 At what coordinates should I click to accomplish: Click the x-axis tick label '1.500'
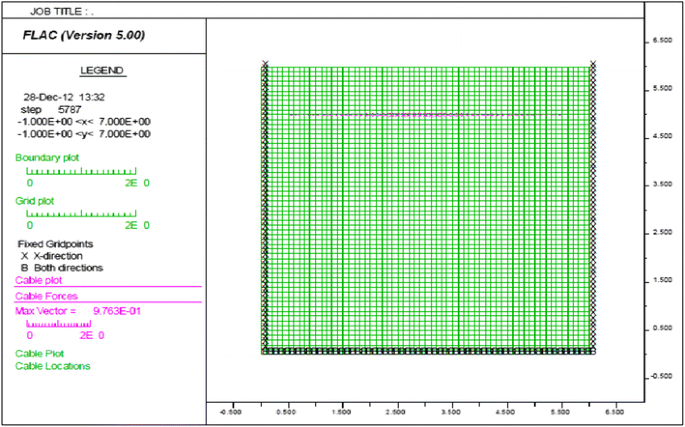click(x=343, y=412)
